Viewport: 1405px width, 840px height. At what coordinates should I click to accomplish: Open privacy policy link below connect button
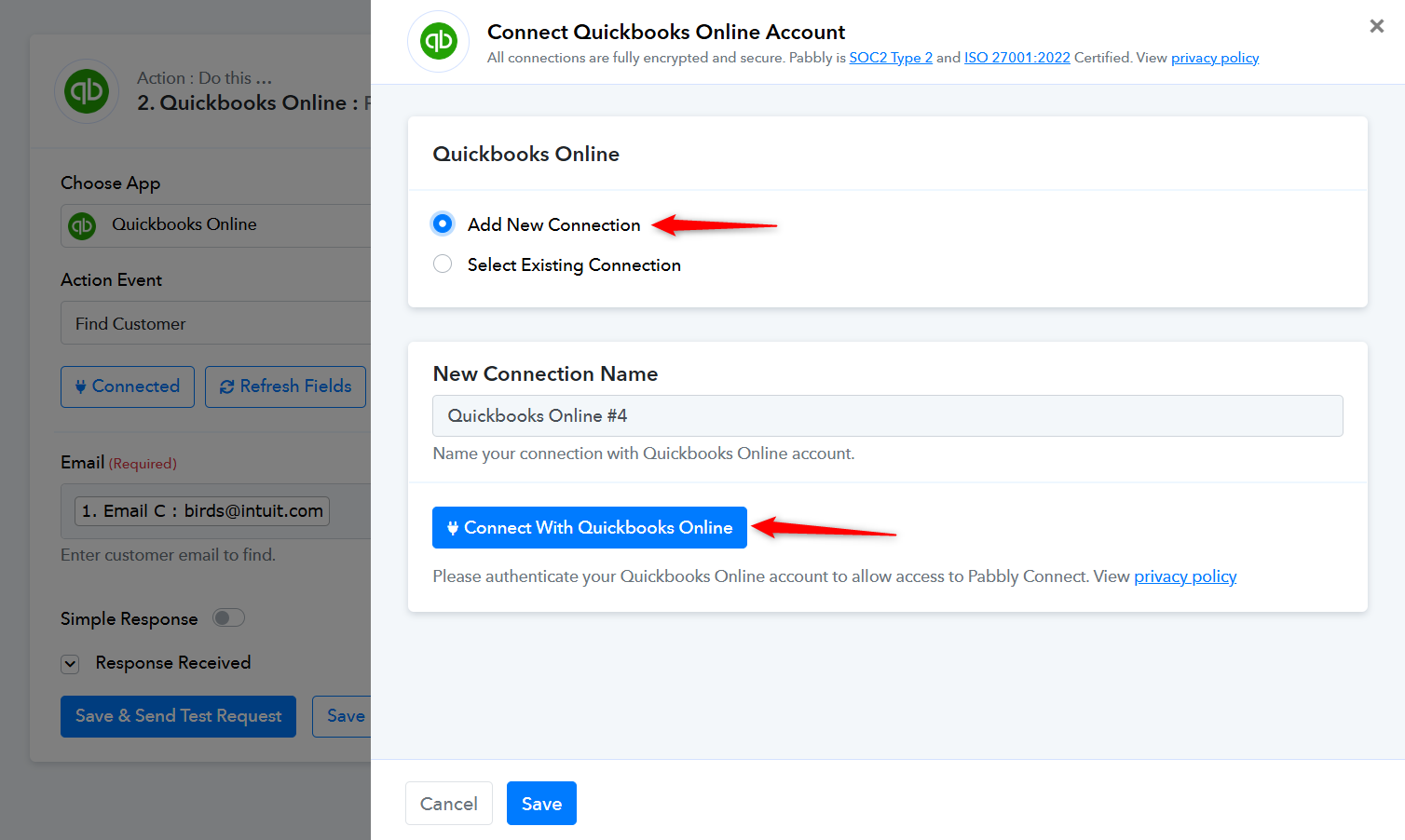coord(1185,576)
